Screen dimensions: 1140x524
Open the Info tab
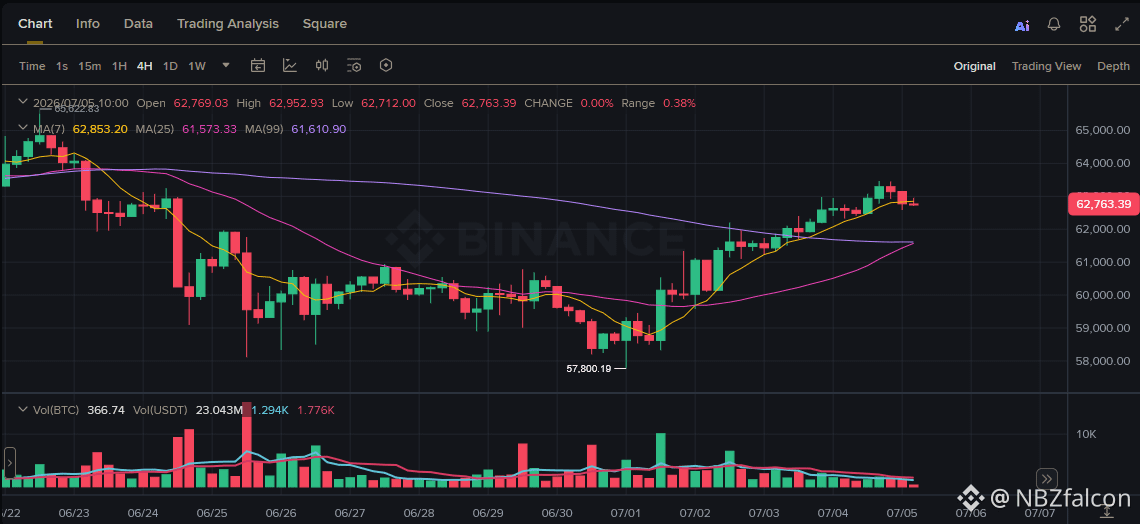(88, 23)
